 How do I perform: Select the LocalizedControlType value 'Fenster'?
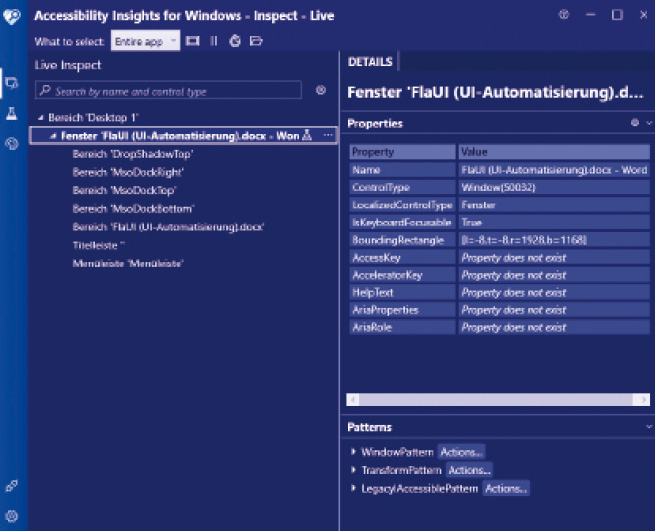tap(554, 205)
